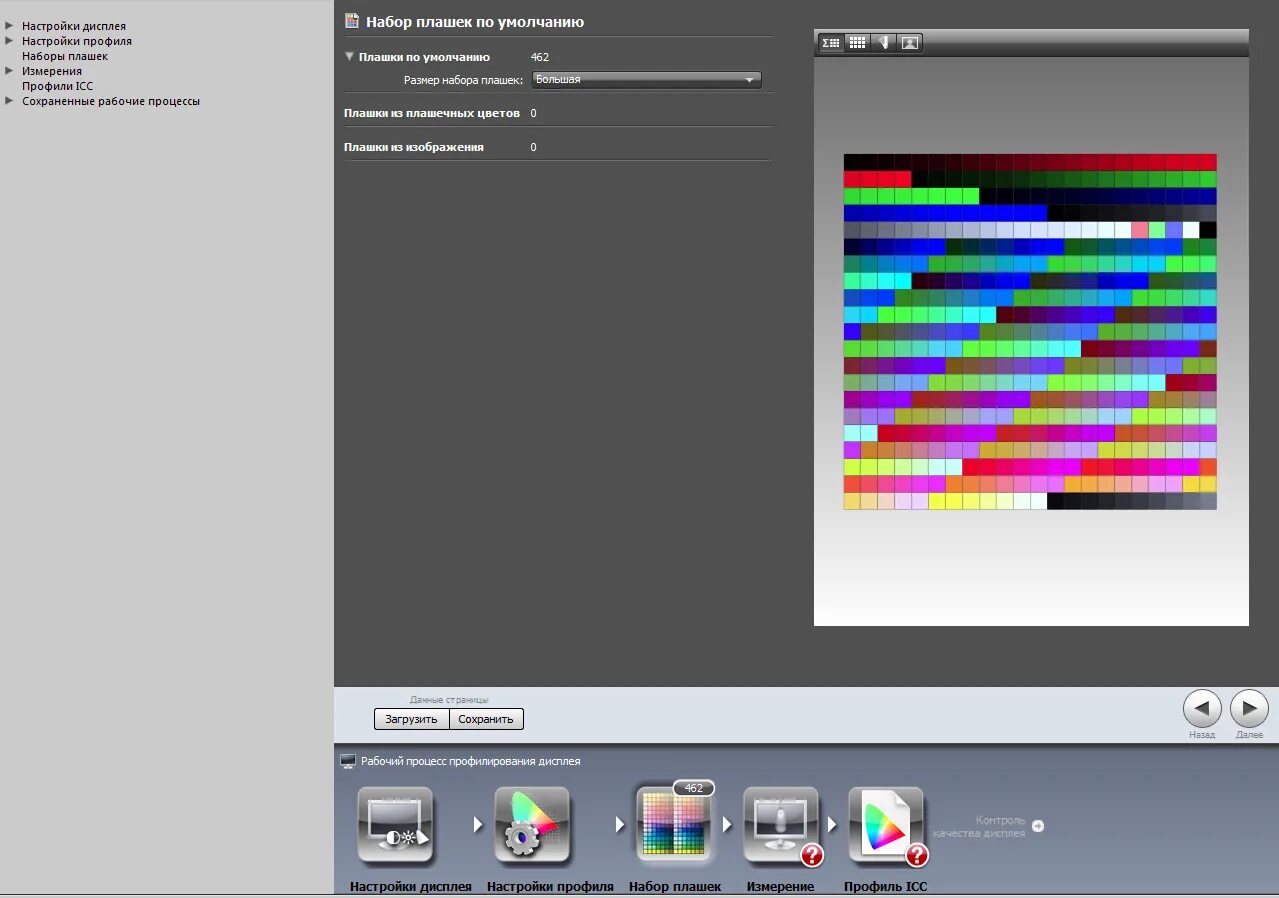Expand the Настройки профиля tree node
Image resolution: width=1279 pixels, height=898 pixels.
[9, 40]
